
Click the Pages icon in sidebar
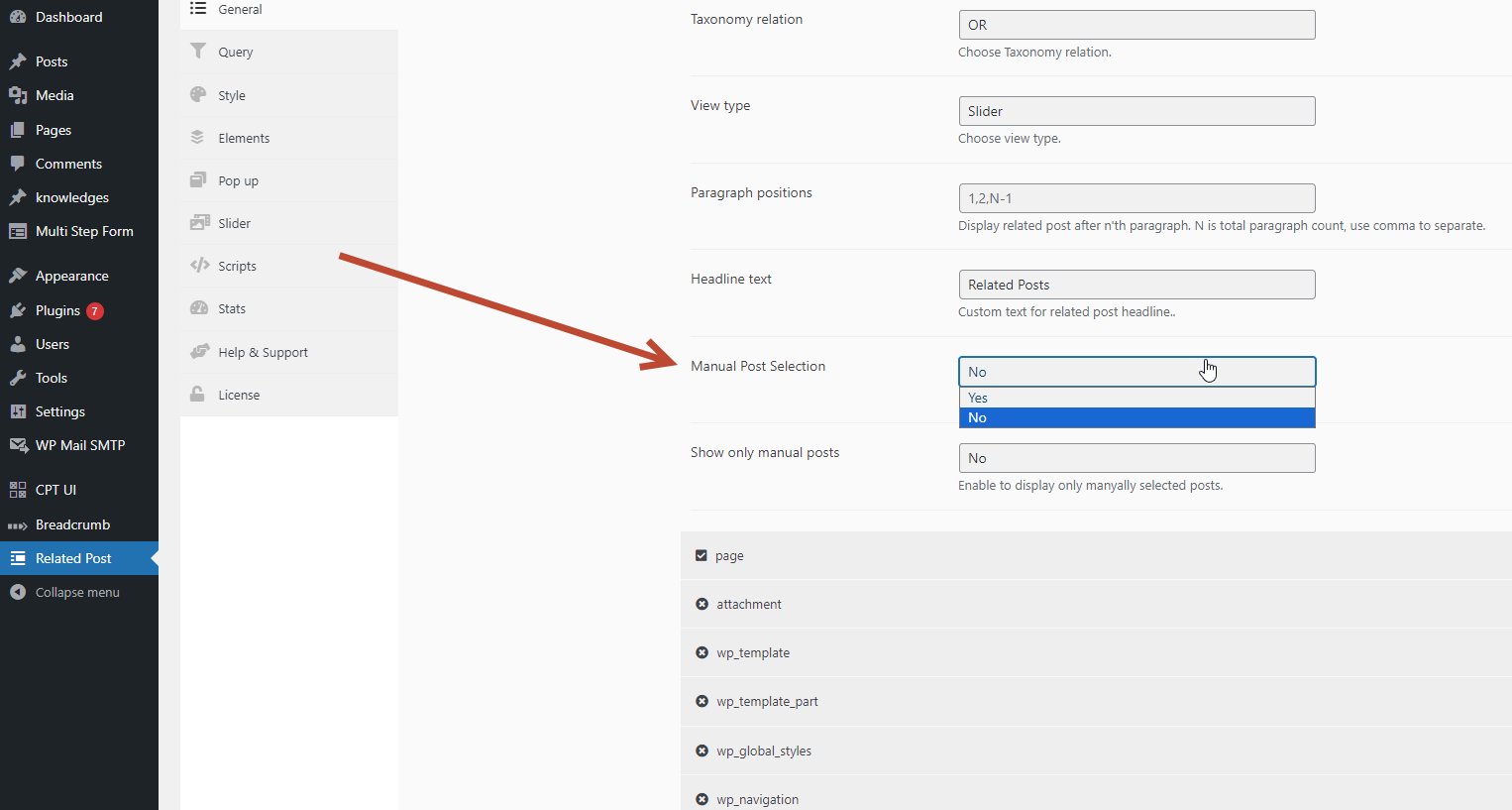18,130
